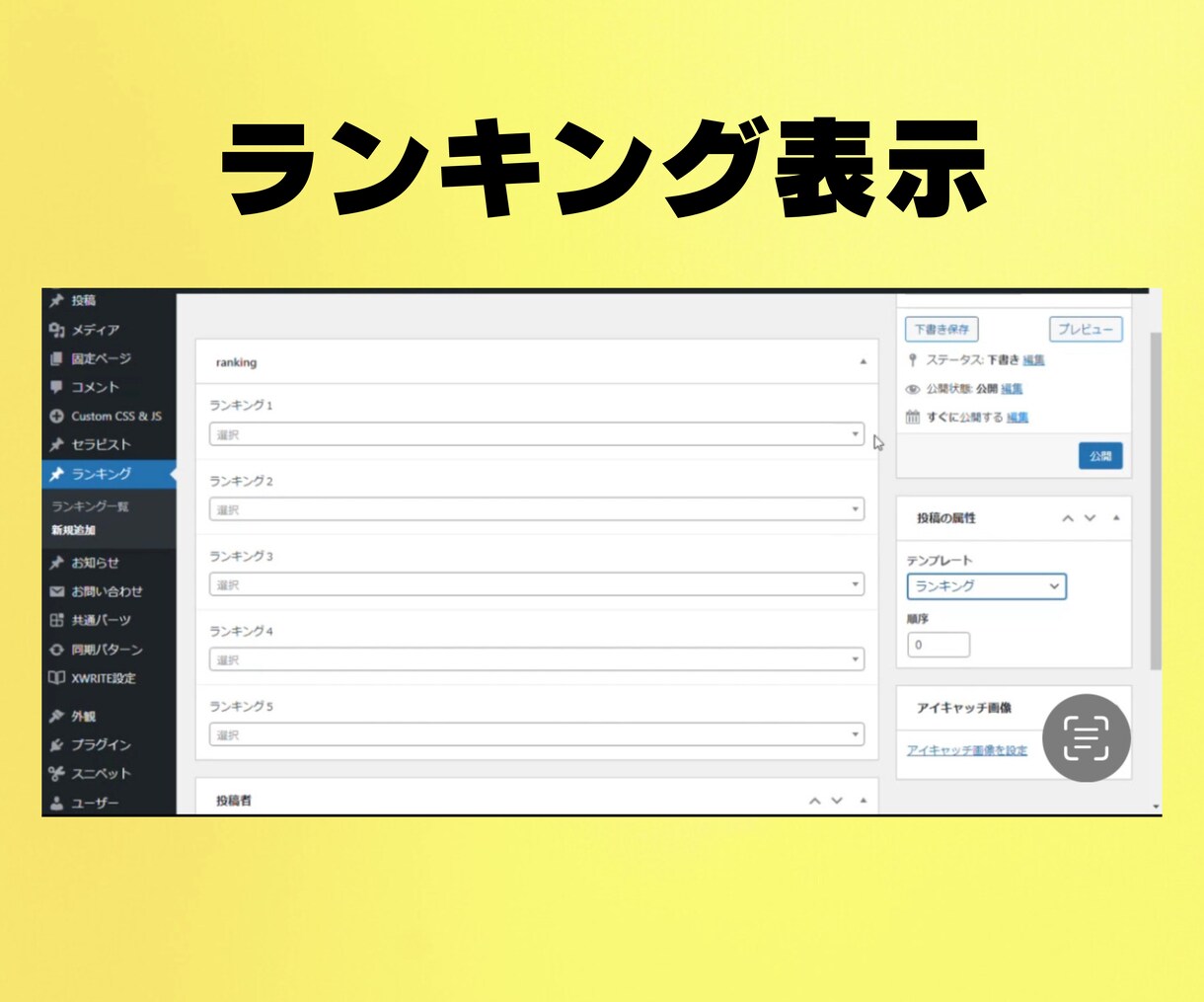Open the ランキング2 select dropdown

(537, 509)
